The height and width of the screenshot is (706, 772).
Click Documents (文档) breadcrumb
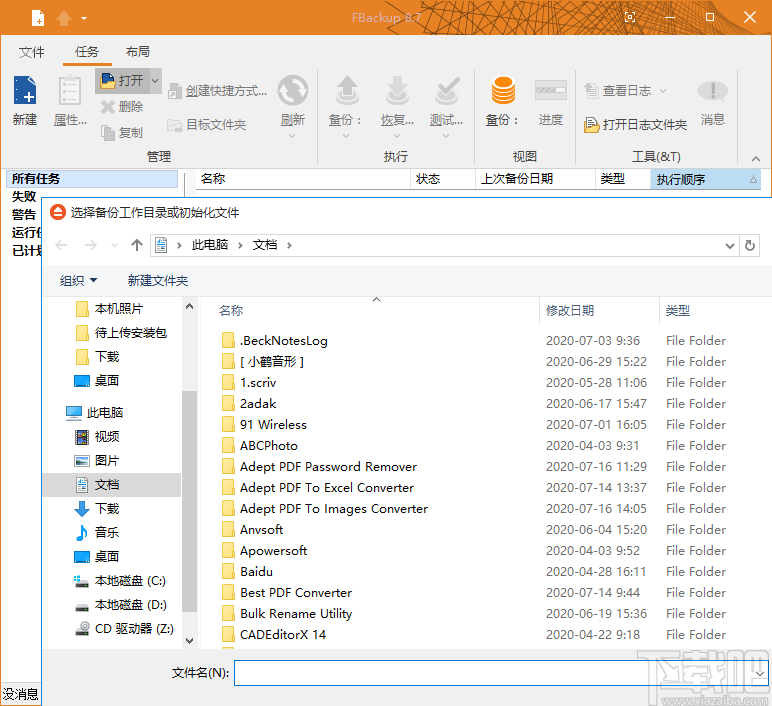(265, 245)
